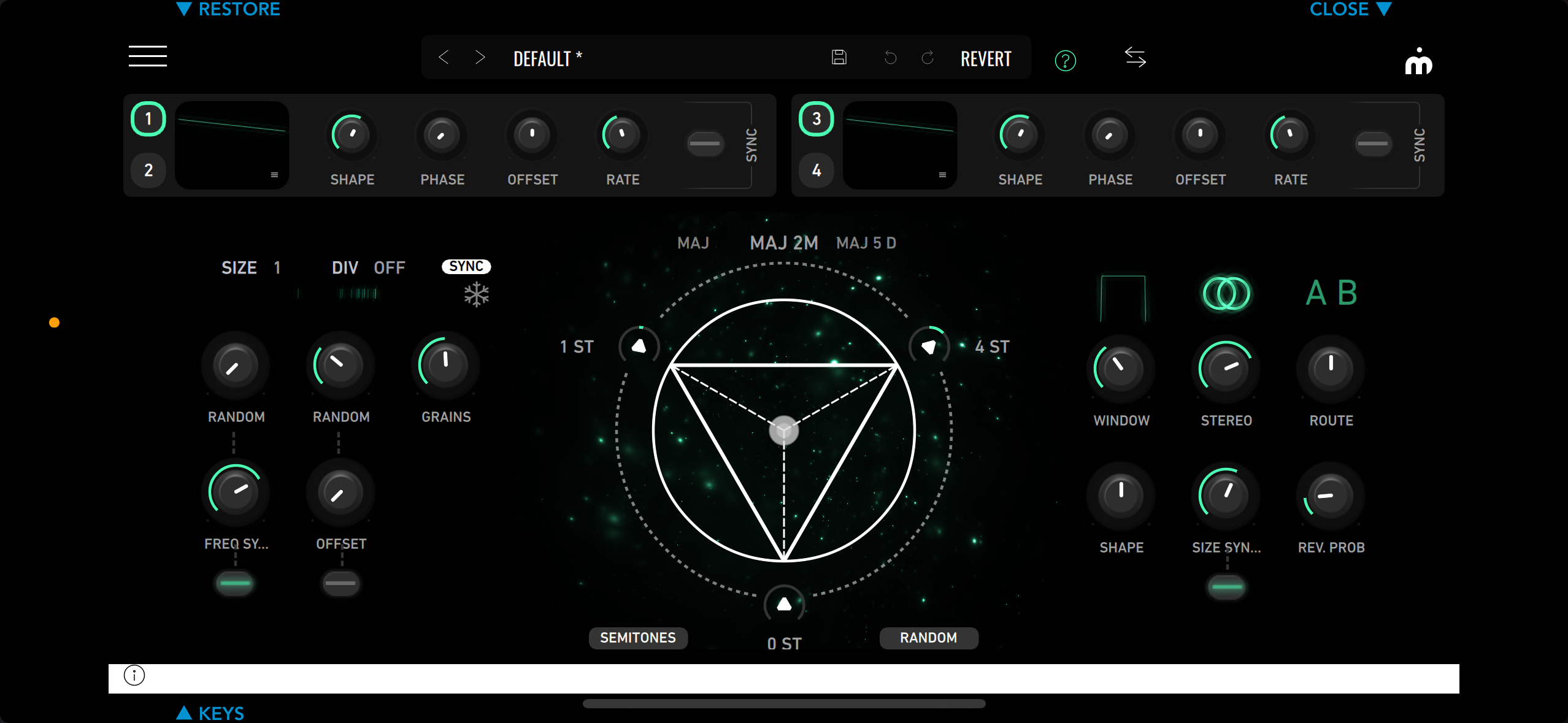Select LFO tab 4
This screenshot has width=1568, height=723.
click(x=816, y=170)
